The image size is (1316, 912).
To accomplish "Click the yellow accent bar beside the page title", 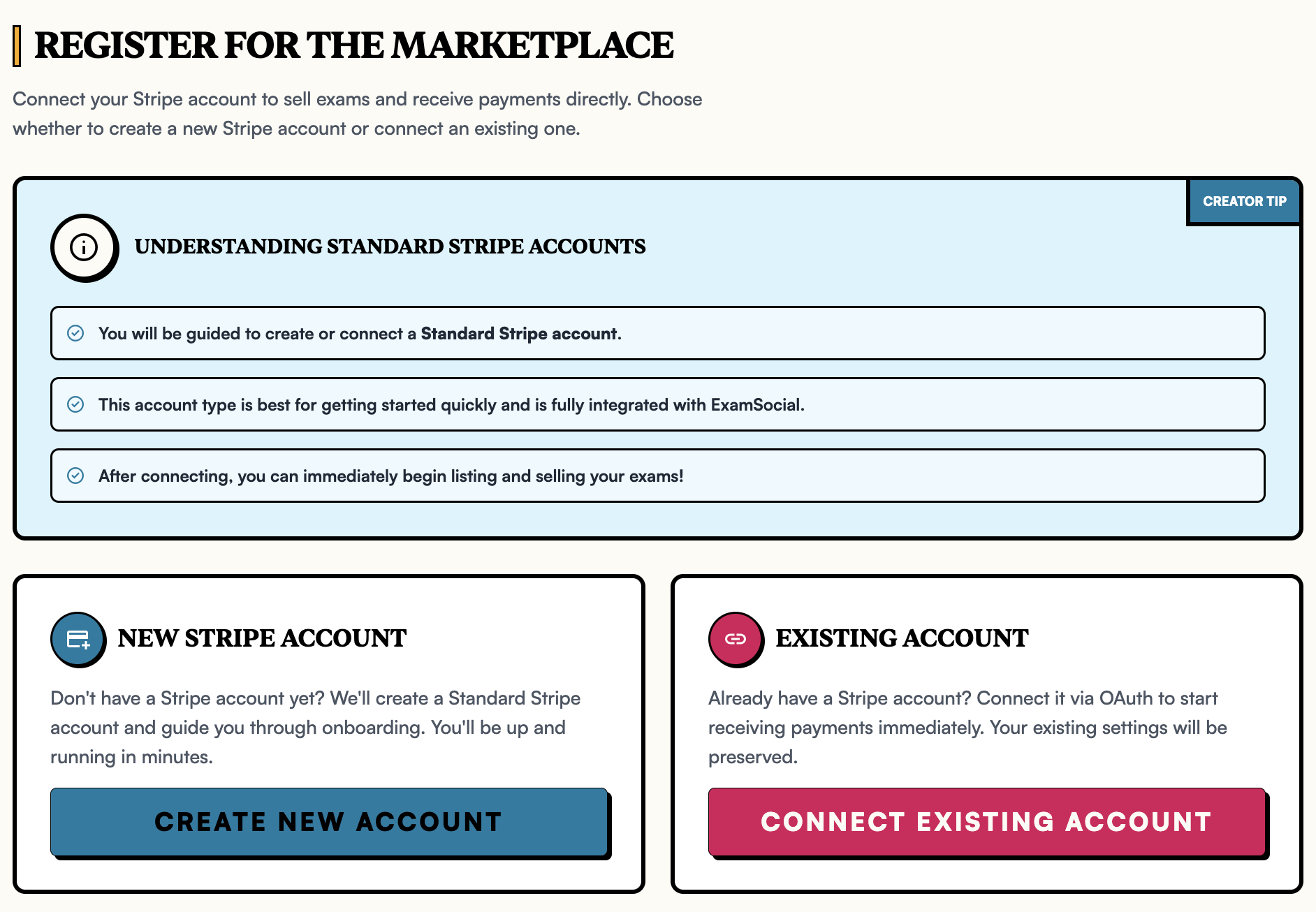I will tap(18, 45).
